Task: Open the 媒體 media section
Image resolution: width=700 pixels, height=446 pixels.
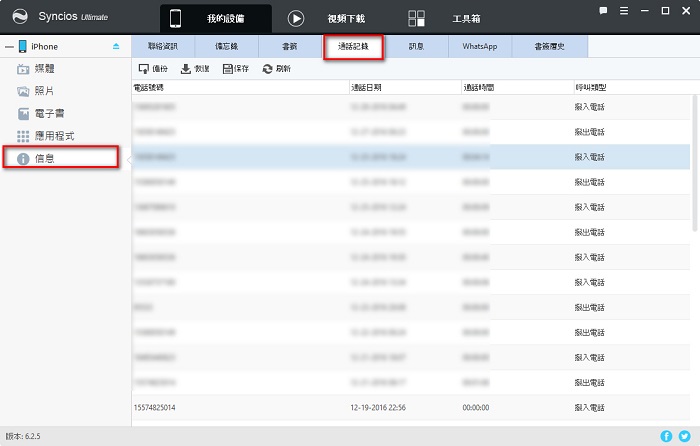Action: tap(36, 69)
